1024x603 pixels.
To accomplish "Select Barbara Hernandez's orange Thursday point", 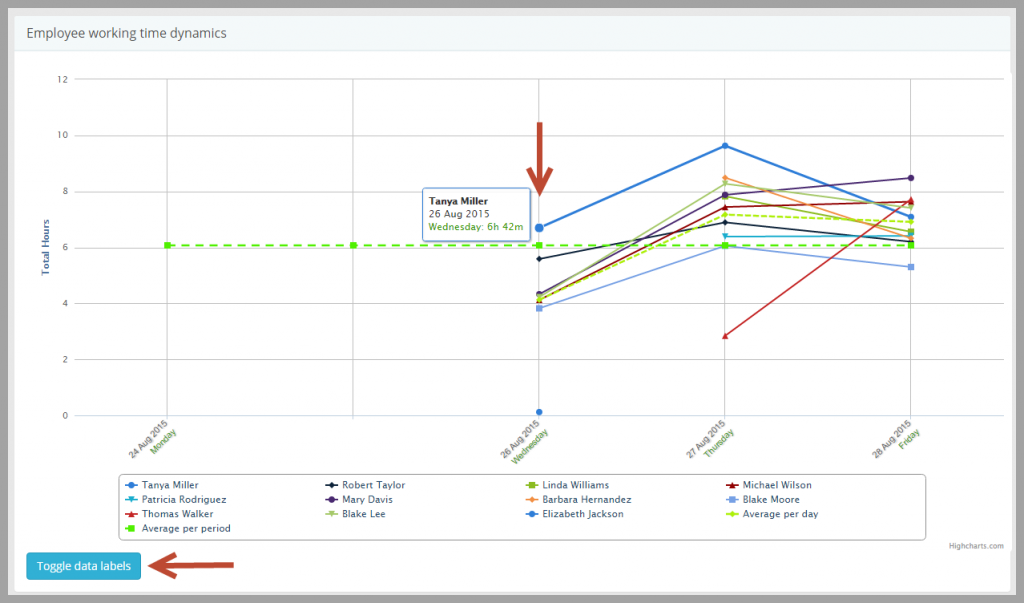I will pos(725,178).
